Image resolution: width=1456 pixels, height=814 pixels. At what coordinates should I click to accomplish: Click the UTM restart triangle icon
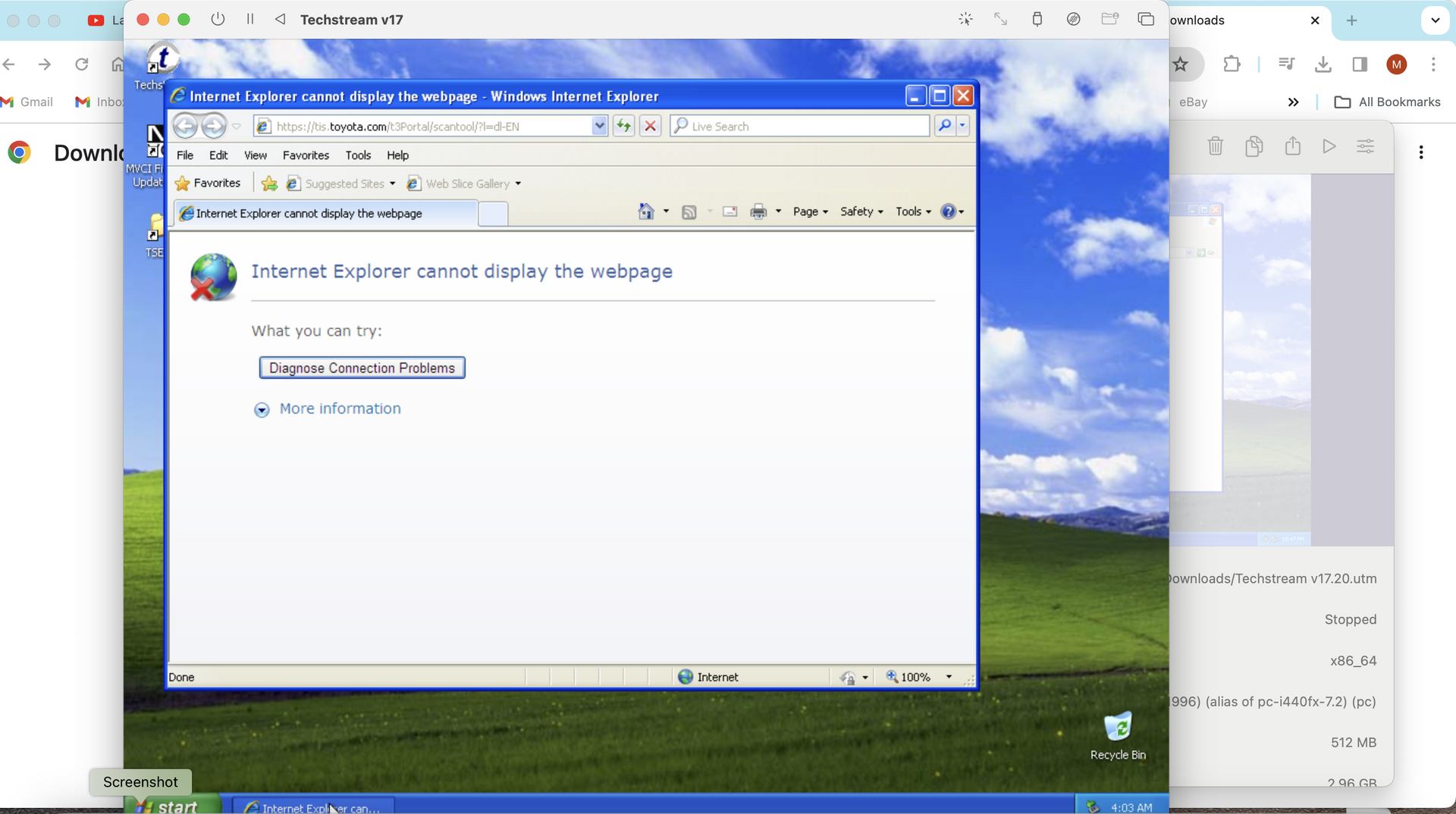click(281, 19)
